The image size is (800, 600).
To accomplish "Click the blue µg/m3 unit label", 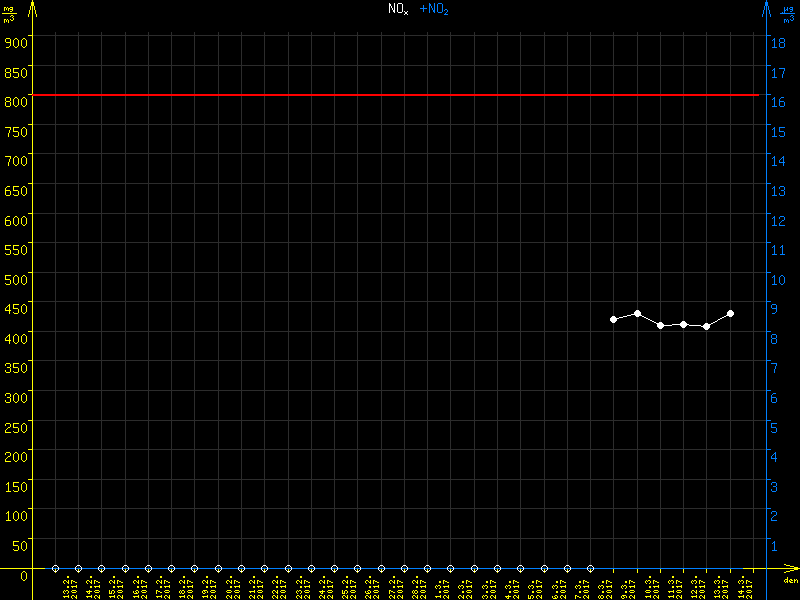I will [x=790, y=14].
